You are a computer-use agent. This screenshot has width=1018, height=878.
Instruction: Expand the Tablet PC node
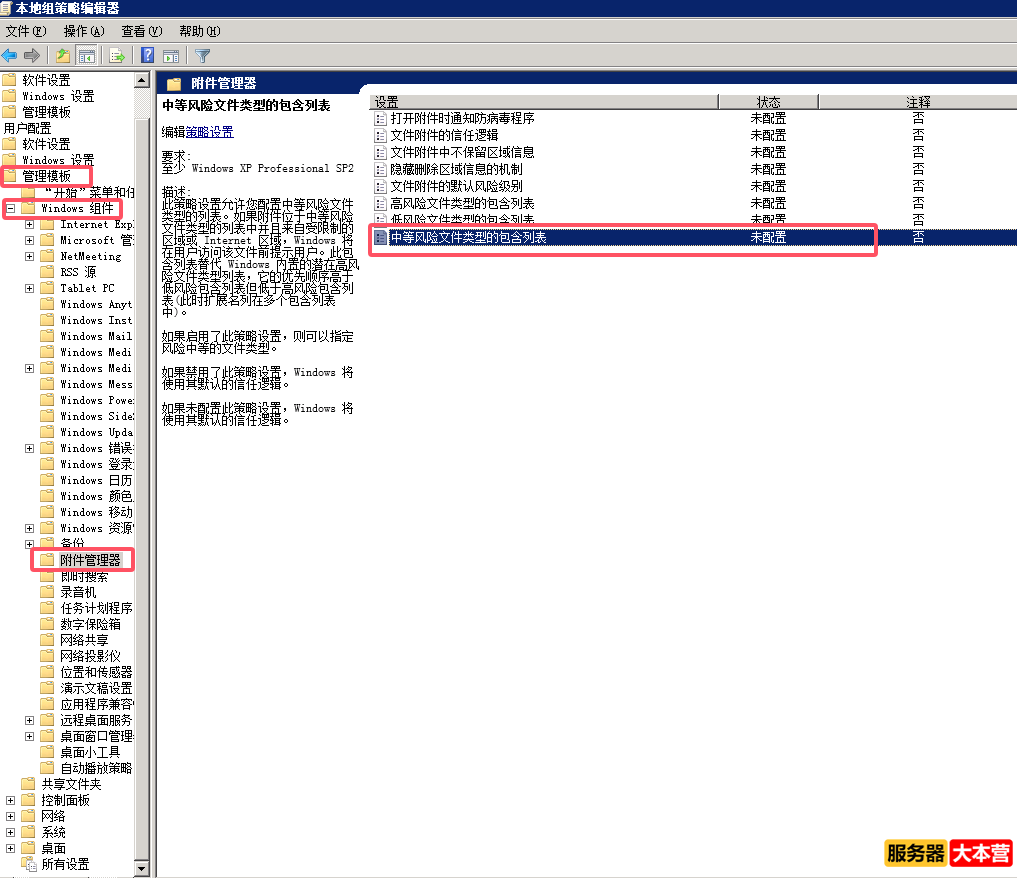coord(29,288)
